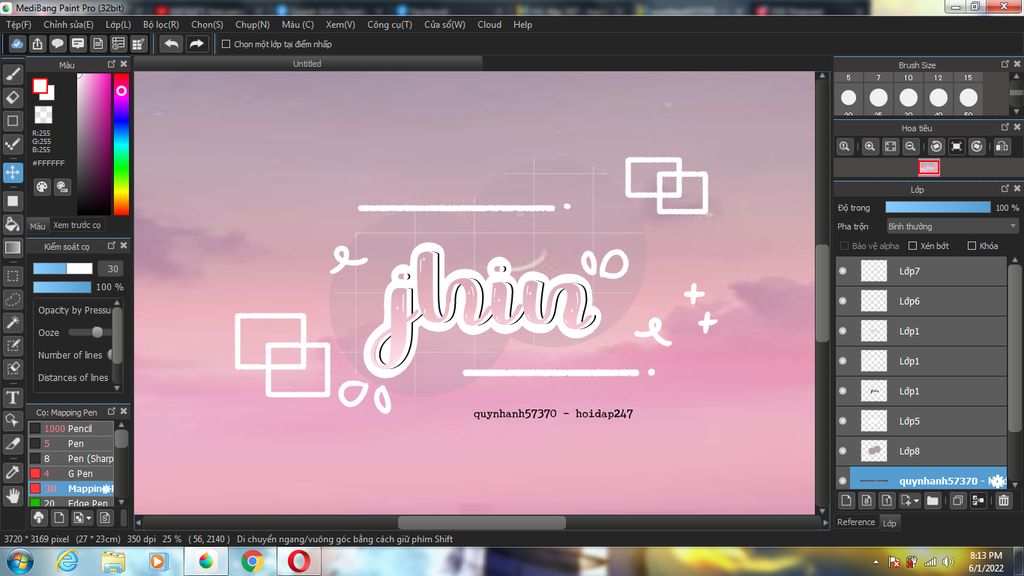Screen dimensions: 1024x576
Task: Toggle 'Bảo vệ alpha' checkbox
Action: click(x=844, y=246)
